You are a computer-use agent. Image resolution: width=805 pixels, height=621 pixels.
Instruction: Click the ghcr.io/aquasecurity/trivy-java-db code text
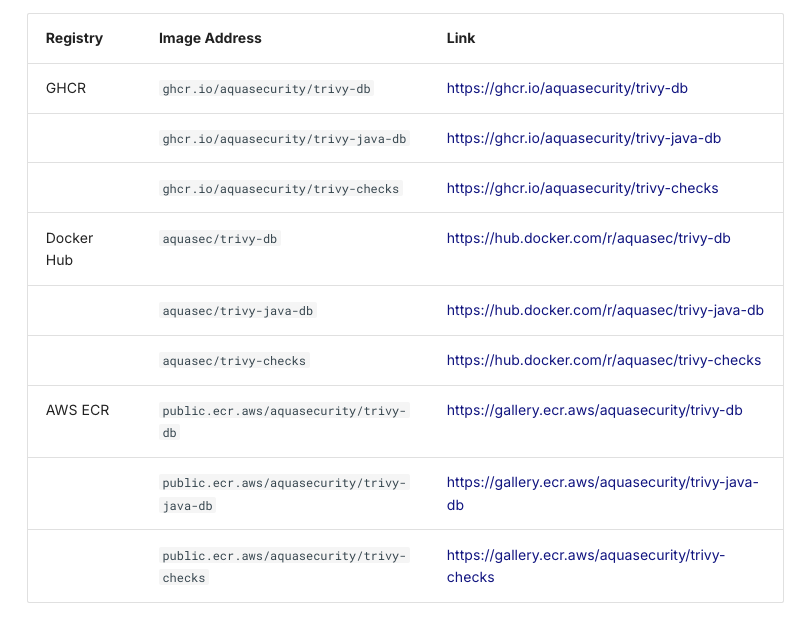[284, 139]
